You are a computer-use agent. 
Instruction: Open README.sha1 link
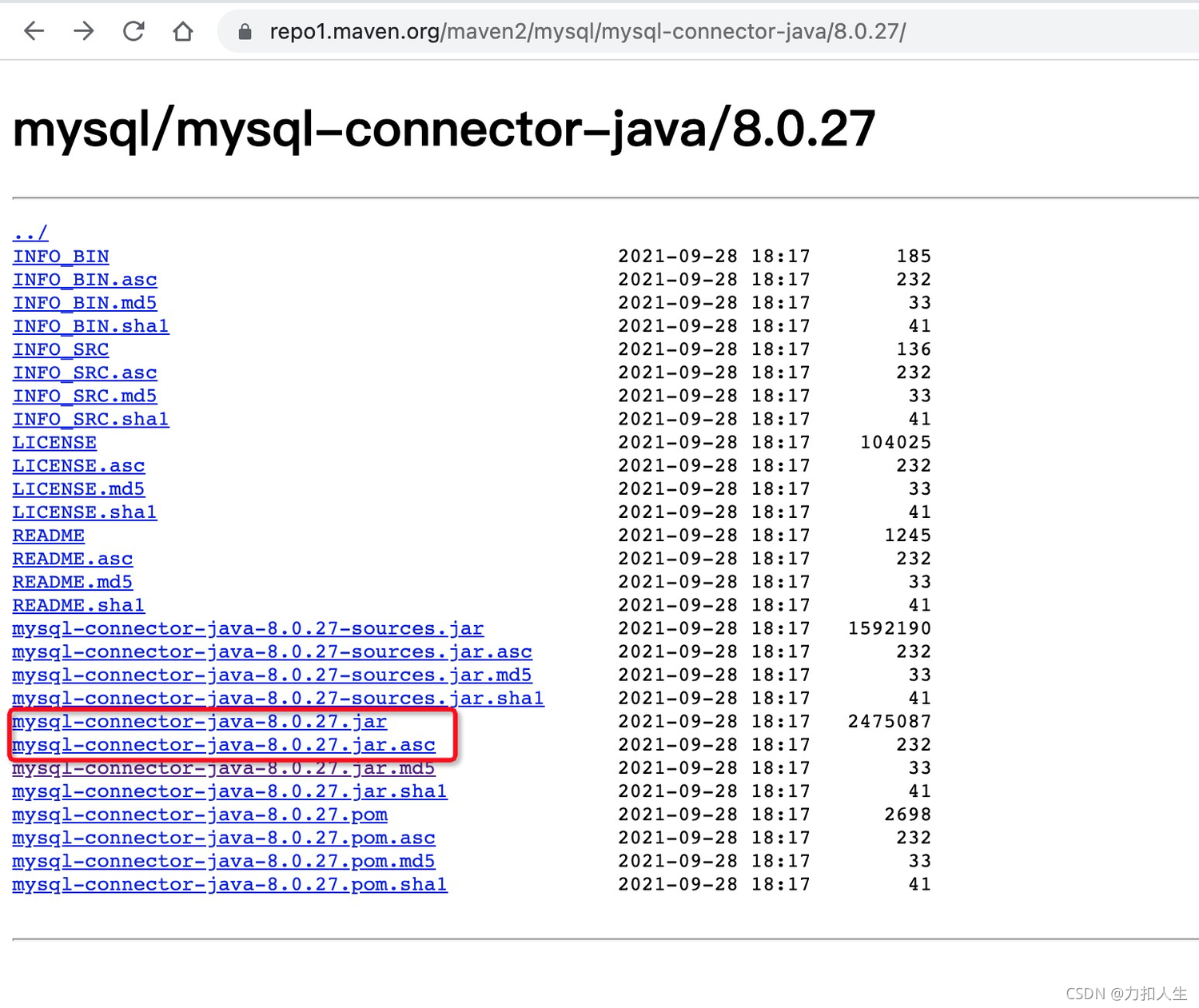79,604
